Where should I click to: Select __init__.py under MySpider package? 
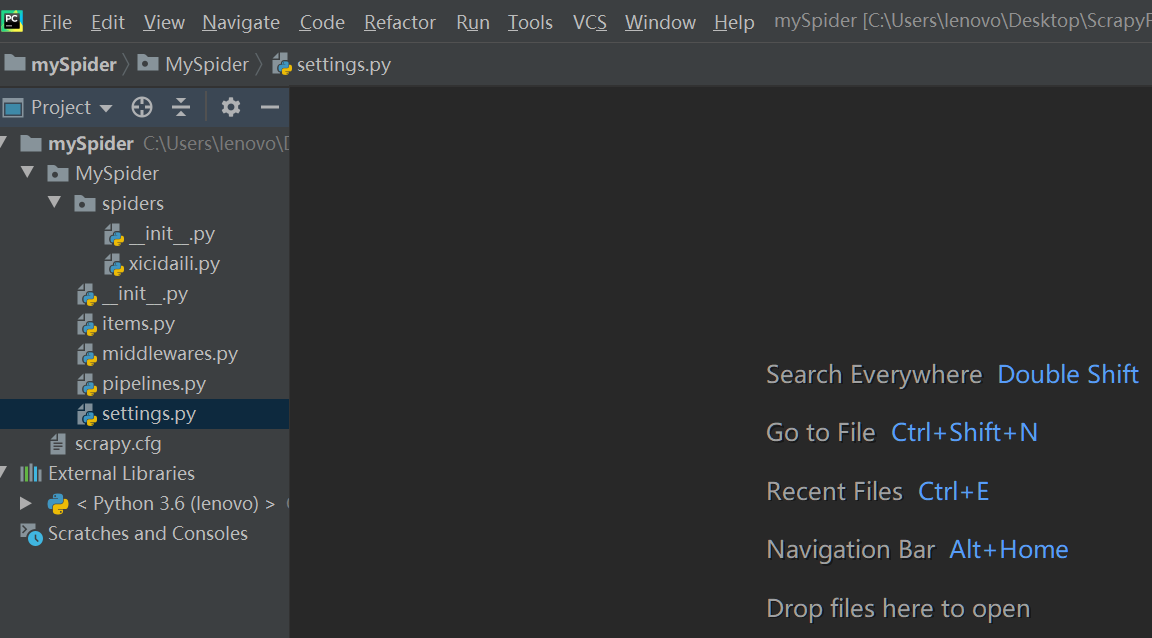pyautogui.click(x=145, y=294)
